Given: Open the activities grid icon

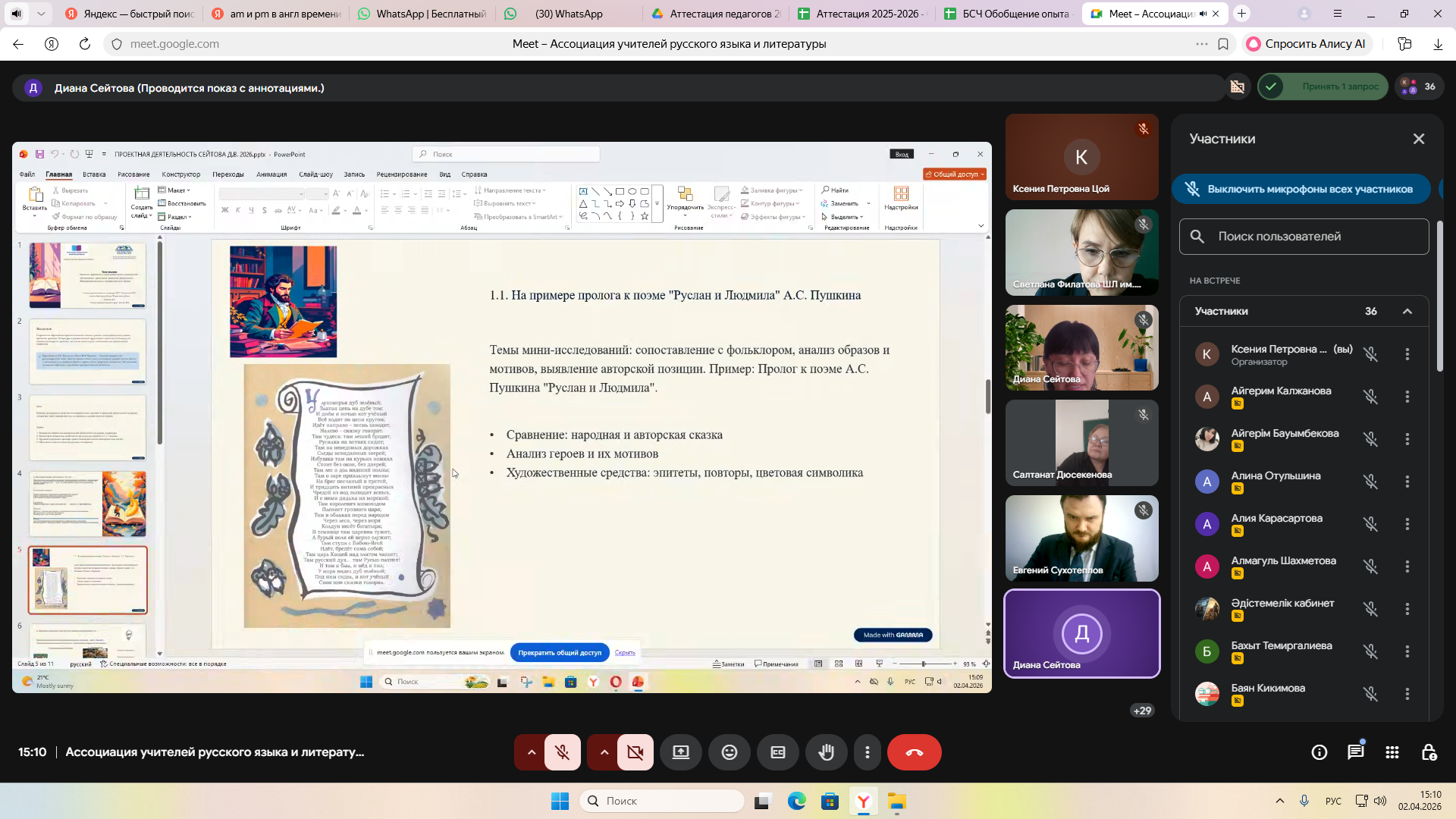Looking at the screenshot, I should pos(1392,752).
